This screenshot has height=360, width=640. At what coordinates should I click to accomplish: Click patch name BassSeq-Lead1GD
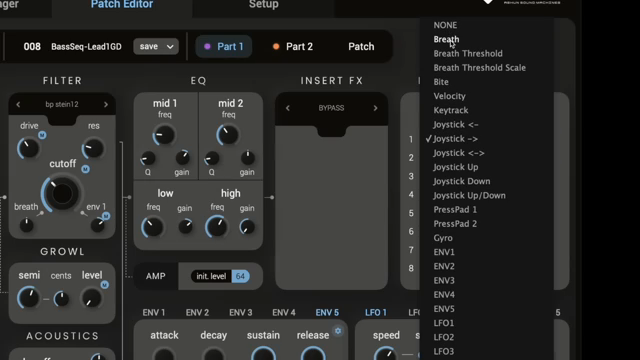coord(86,47)
